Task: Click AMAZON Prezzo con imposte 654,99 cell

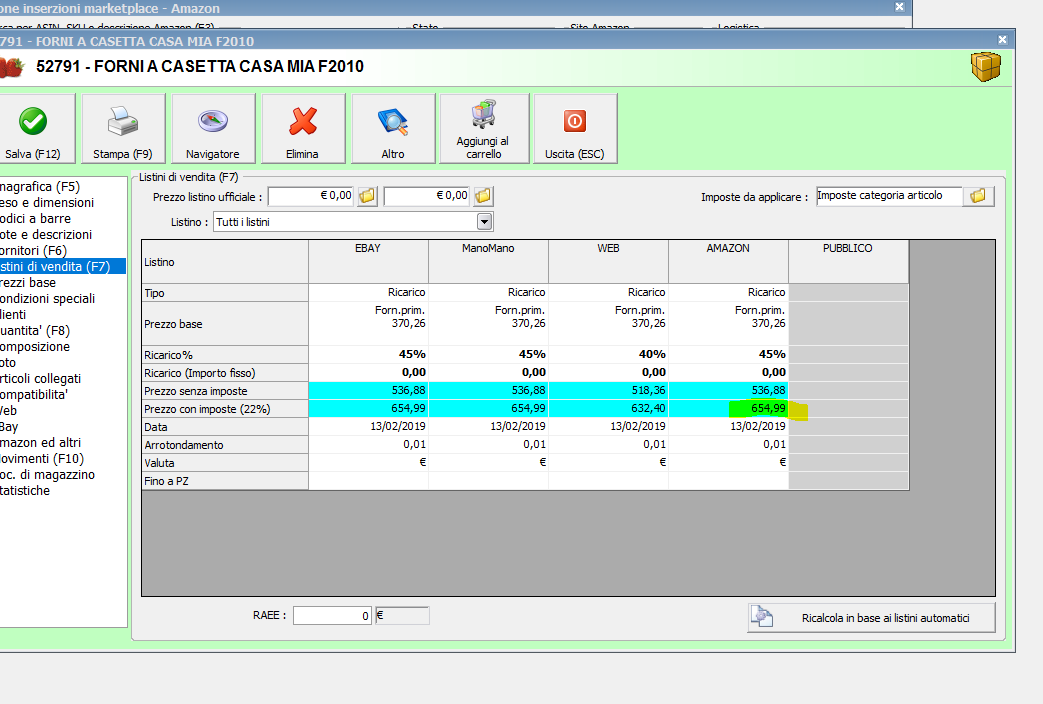Action: coord(728,409)
